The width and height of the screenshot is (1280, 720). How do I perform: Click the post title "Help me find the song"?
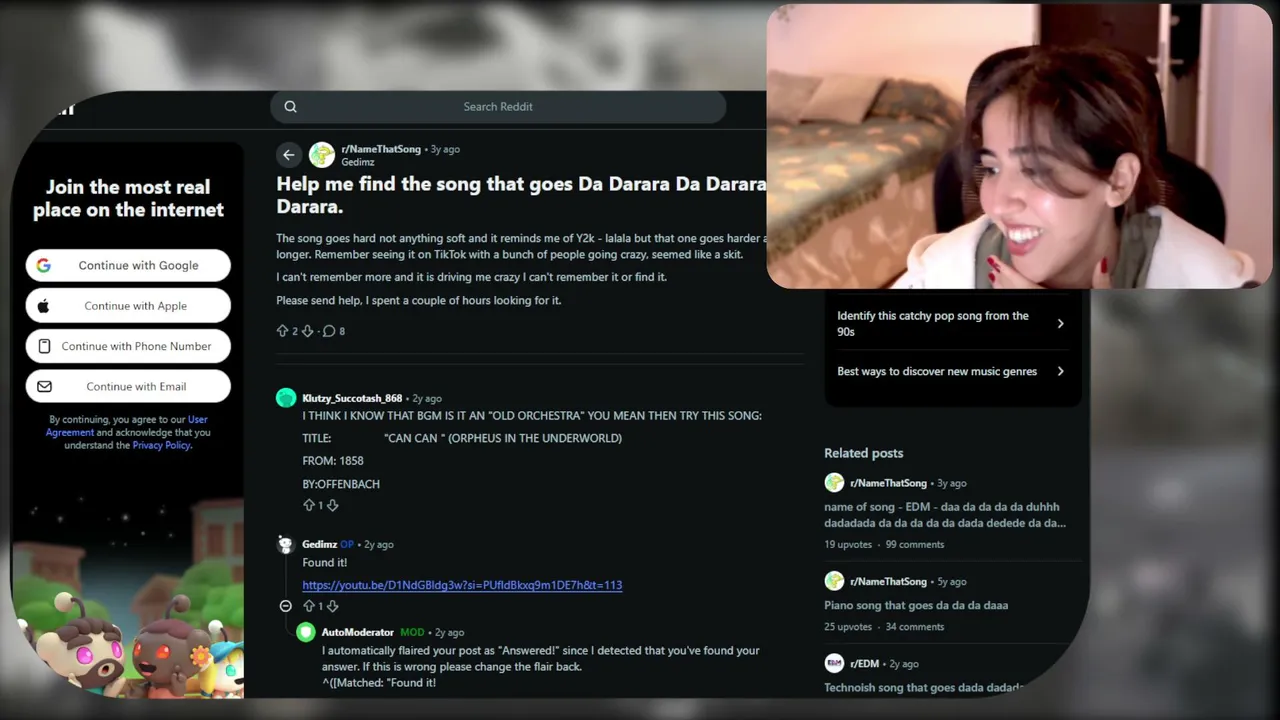(x=521, y=195)
